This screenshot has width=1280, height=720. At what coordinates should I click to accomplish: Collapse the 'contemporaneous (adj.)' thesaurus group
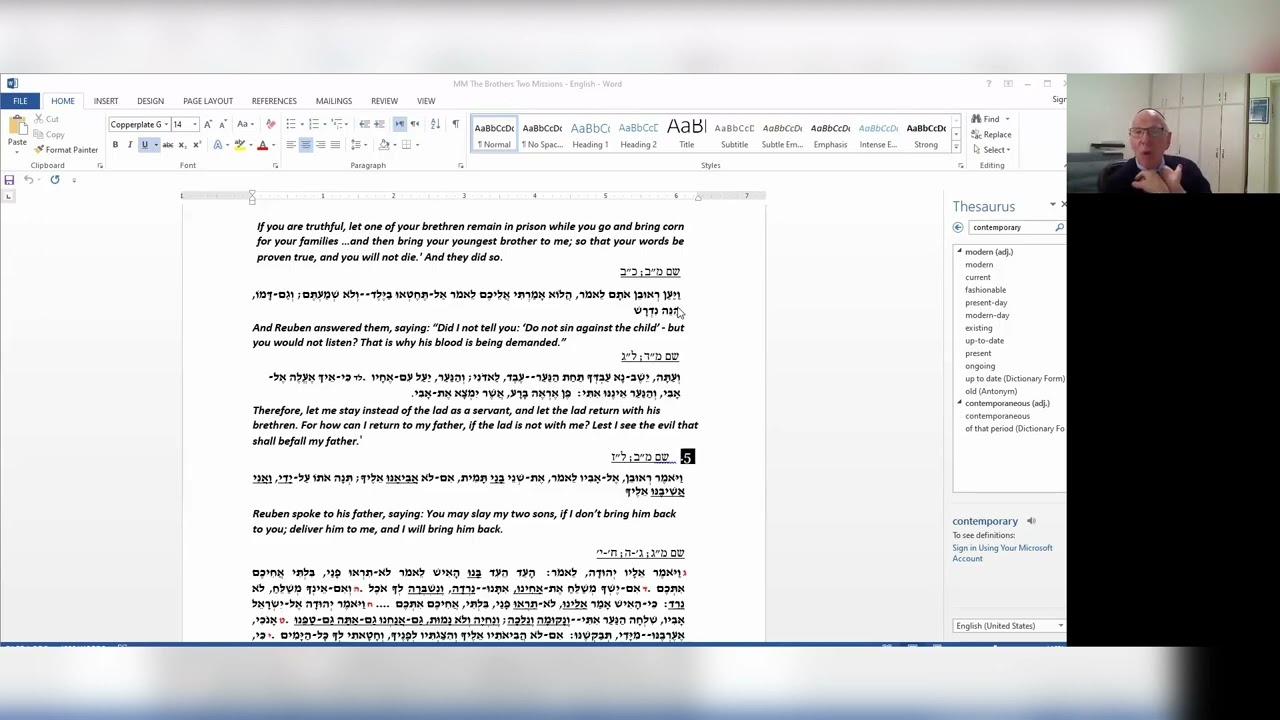click(x=959, y=403)
